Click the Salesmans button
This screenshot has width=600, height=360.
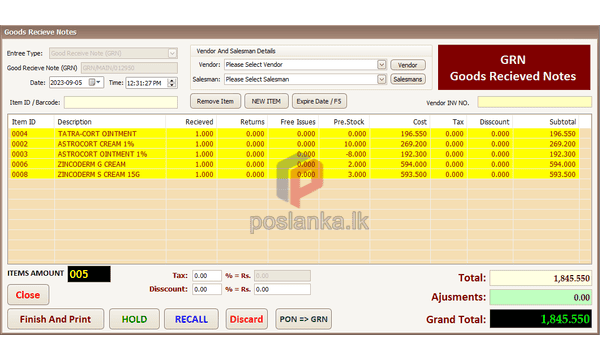point(408,79)
